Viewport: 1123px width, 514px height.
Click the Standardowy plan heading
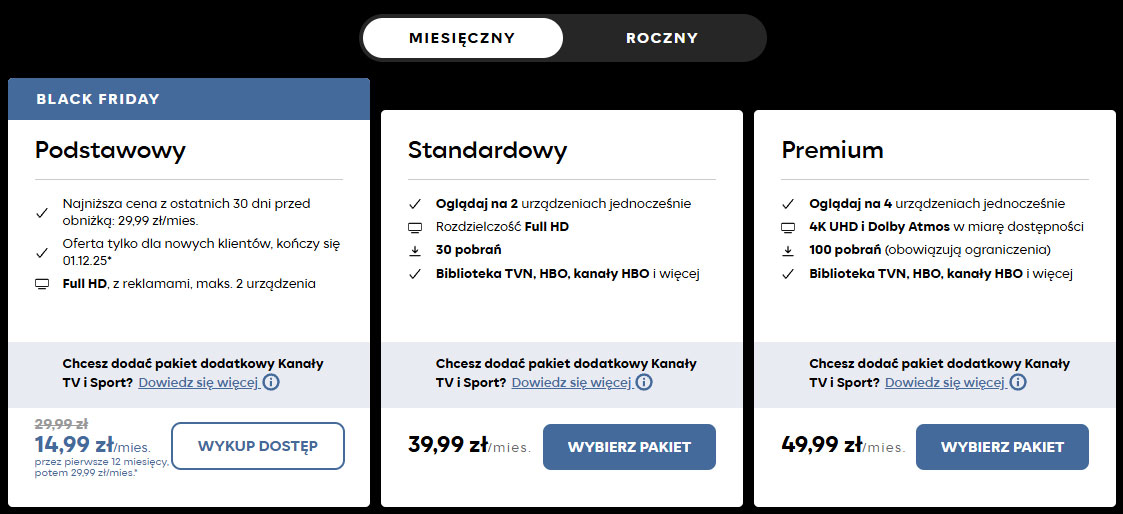487,151
